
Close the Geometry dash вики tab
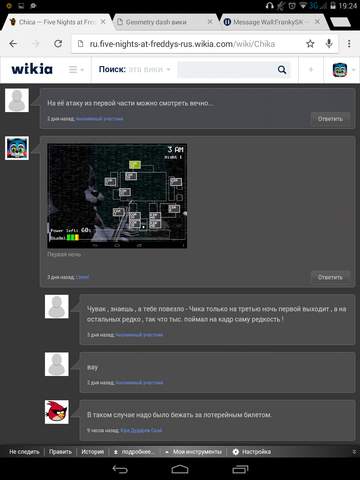[x=210, y=22]
